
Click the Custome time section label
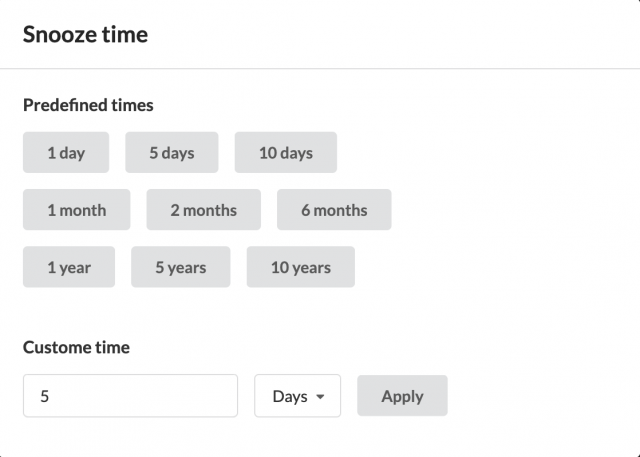[76, 347]
